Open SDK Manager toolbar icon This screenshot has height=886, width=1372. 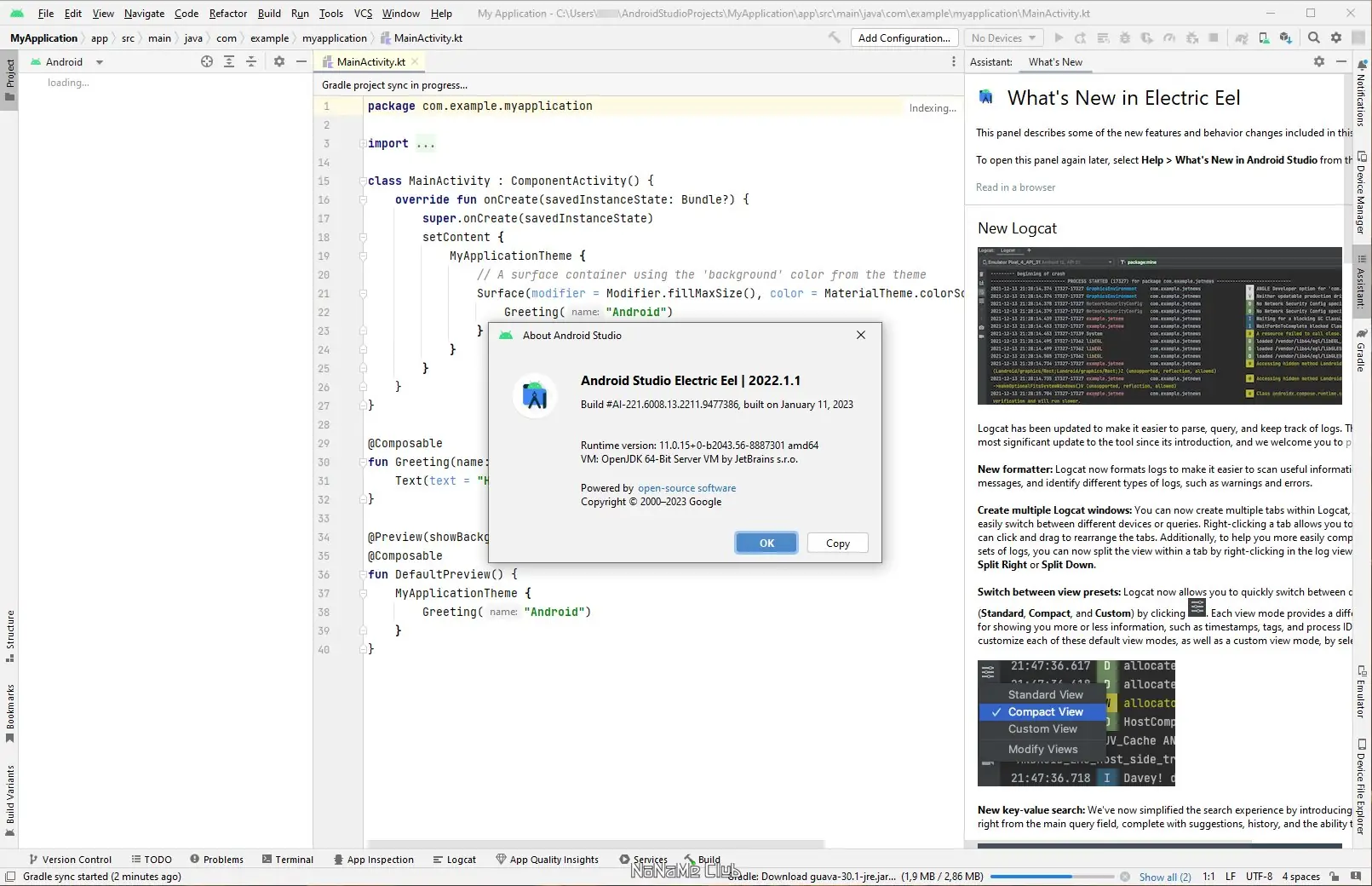tap(1285, 37)
